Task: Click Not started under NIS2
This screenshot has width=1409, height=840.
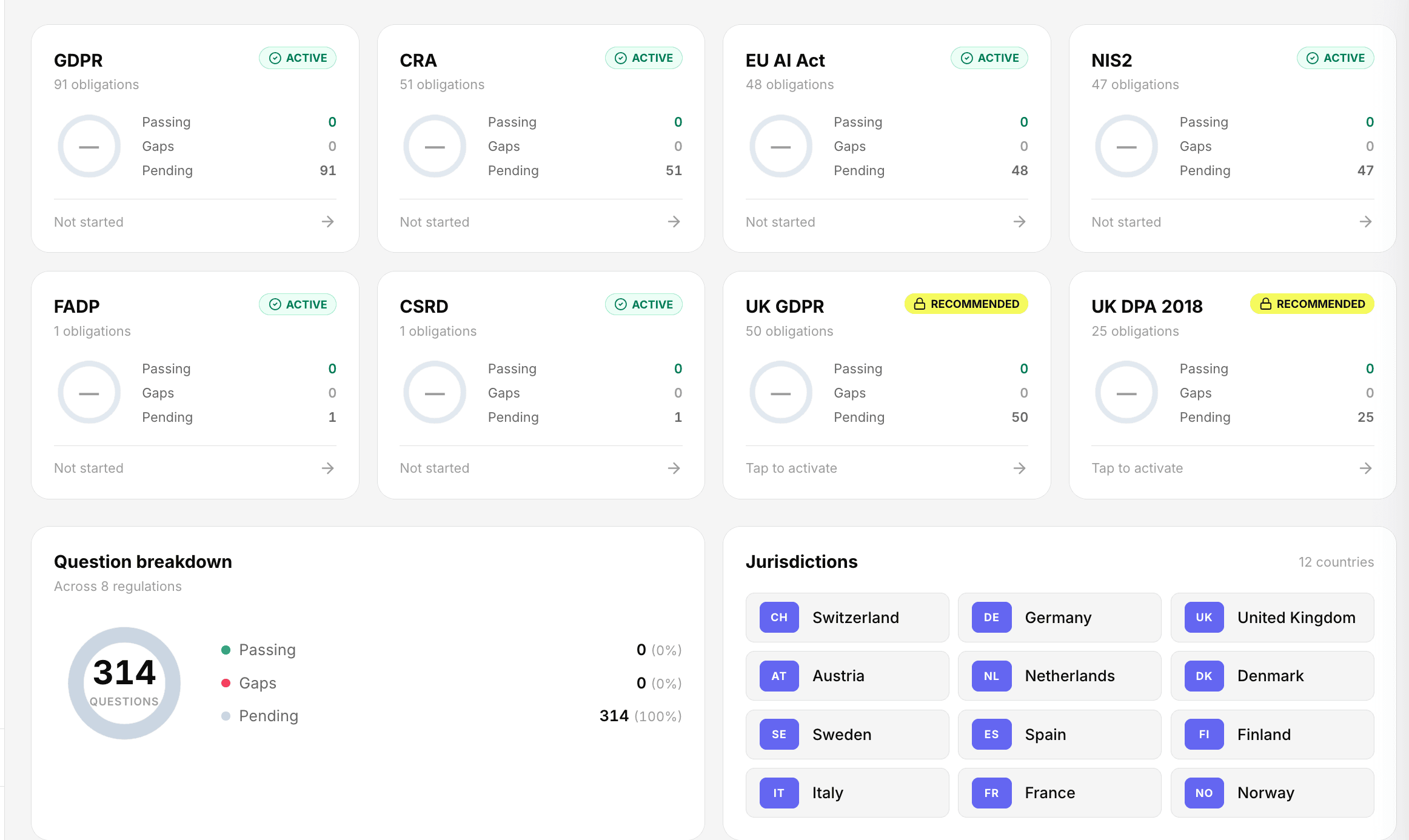Action: tap(1126, 222)
